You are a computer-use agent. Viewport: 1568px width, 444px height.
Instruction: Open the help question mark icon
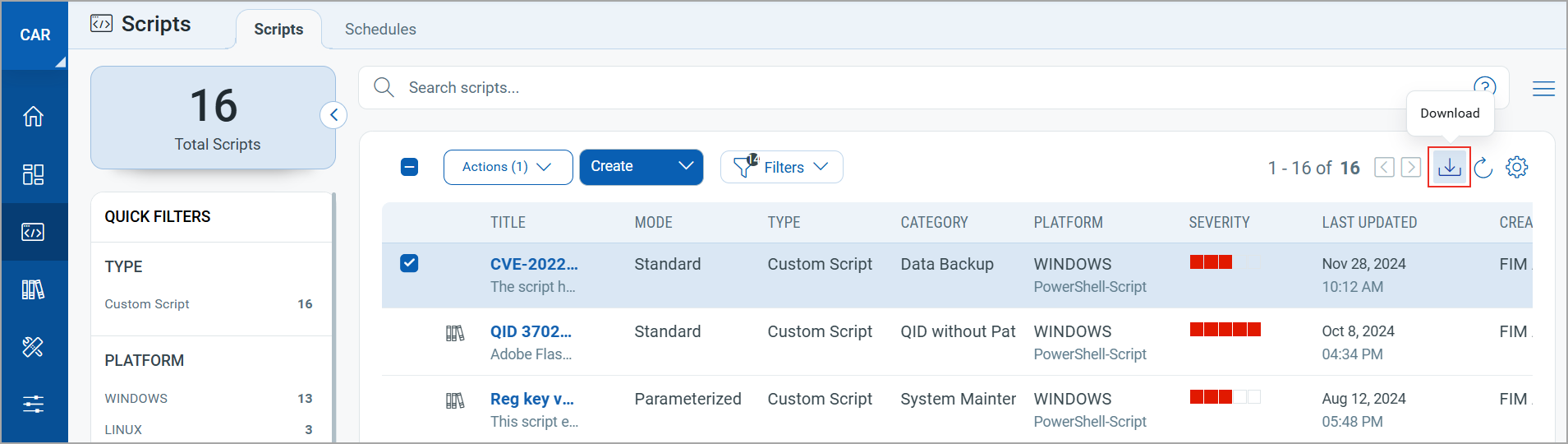click(x=1484, y=86)
